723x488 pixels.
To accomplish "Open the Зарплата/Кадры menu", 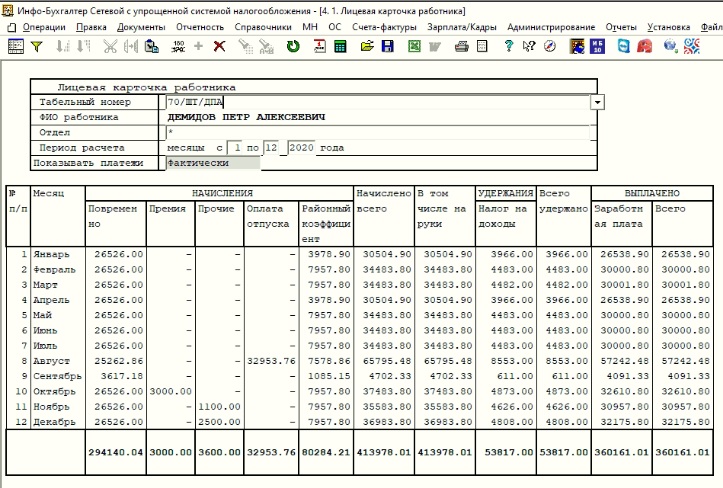I will pos(462,27).
